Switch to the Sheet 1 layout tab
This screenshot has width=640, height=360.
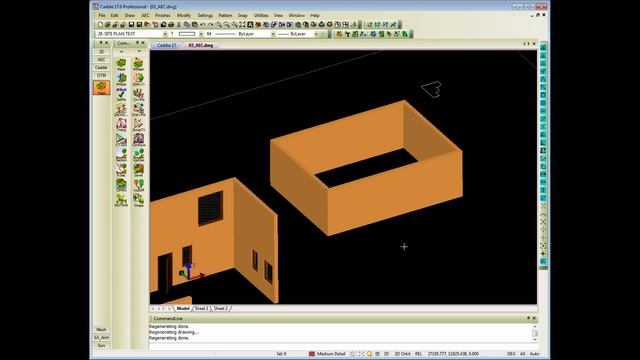(x=202, y=309)
